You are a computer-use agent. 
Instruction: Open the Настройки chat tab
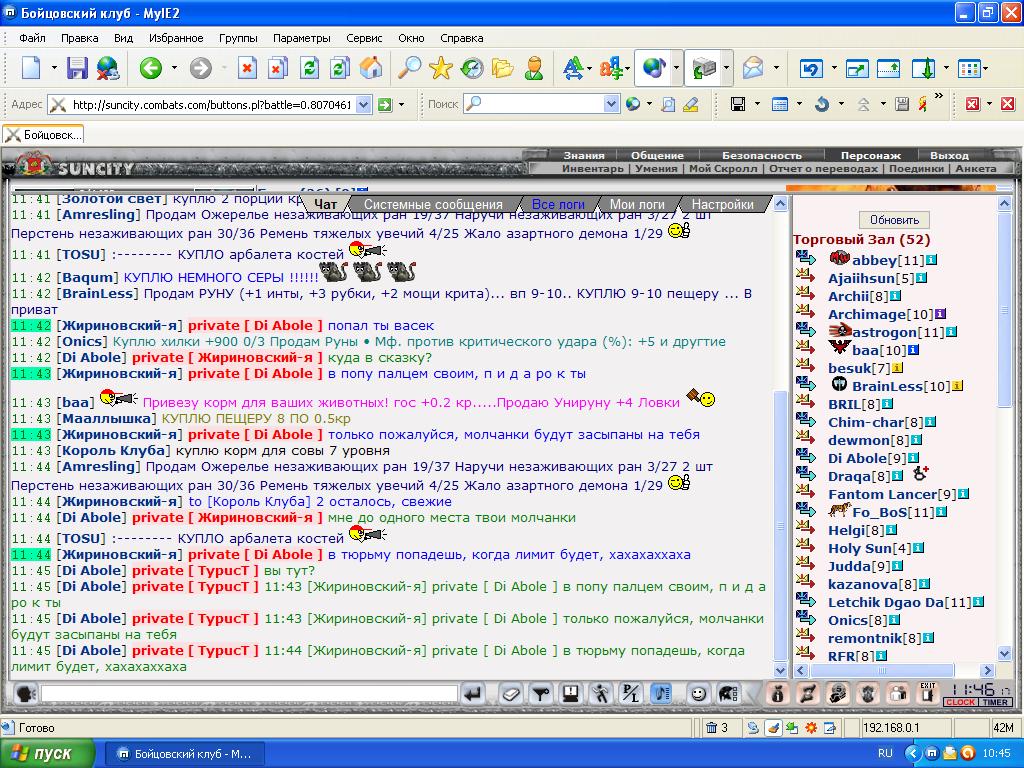coord(722,204)
